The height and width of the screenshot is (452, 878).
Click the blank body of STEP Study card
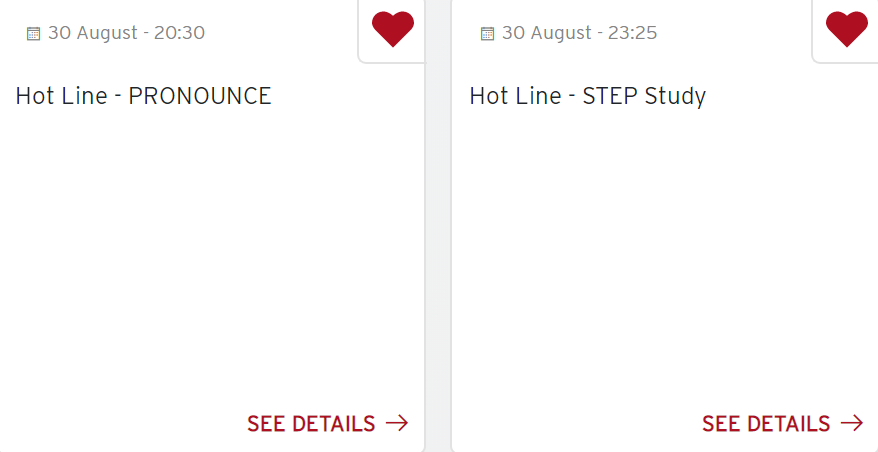[665, 250]
